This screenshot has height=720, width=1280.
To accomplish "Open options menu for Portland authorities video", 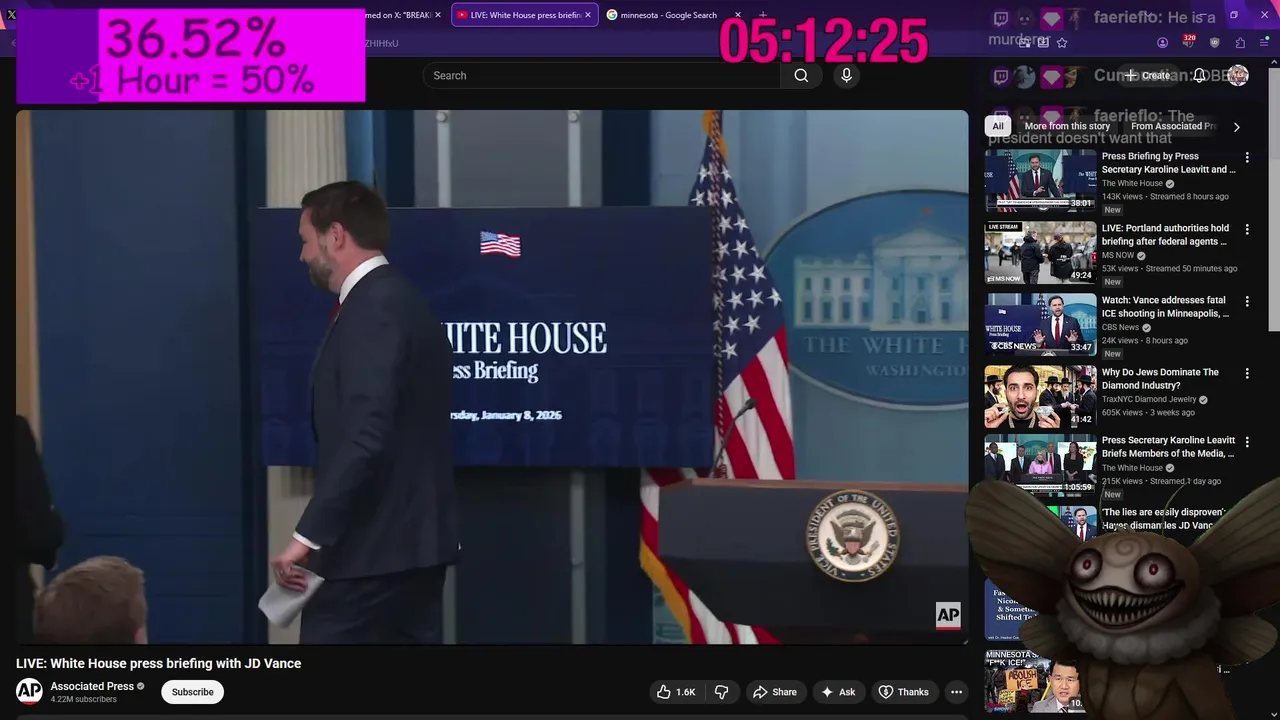I will (1247, 229).
